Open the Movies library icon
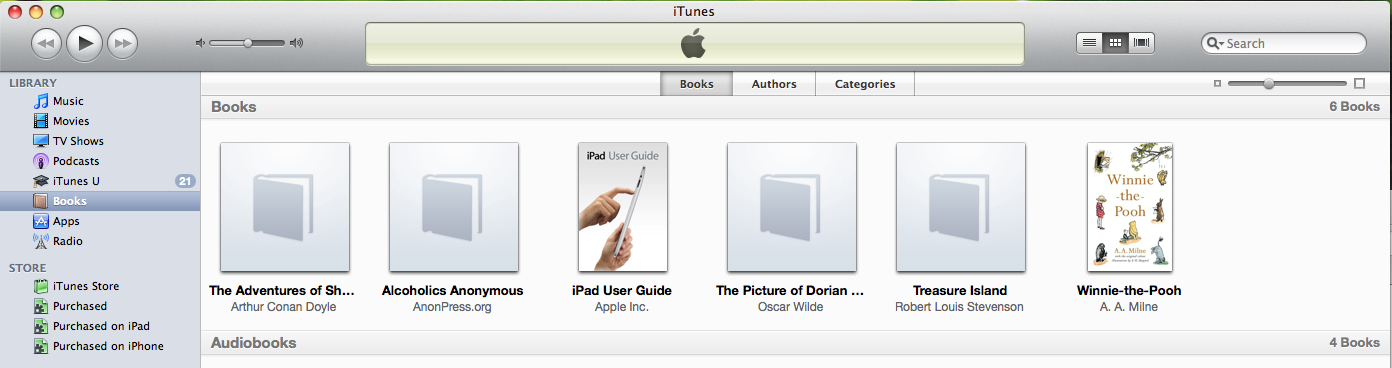Image resolution: width=1392 pixels, height=368 pixels. click(41, 121)
